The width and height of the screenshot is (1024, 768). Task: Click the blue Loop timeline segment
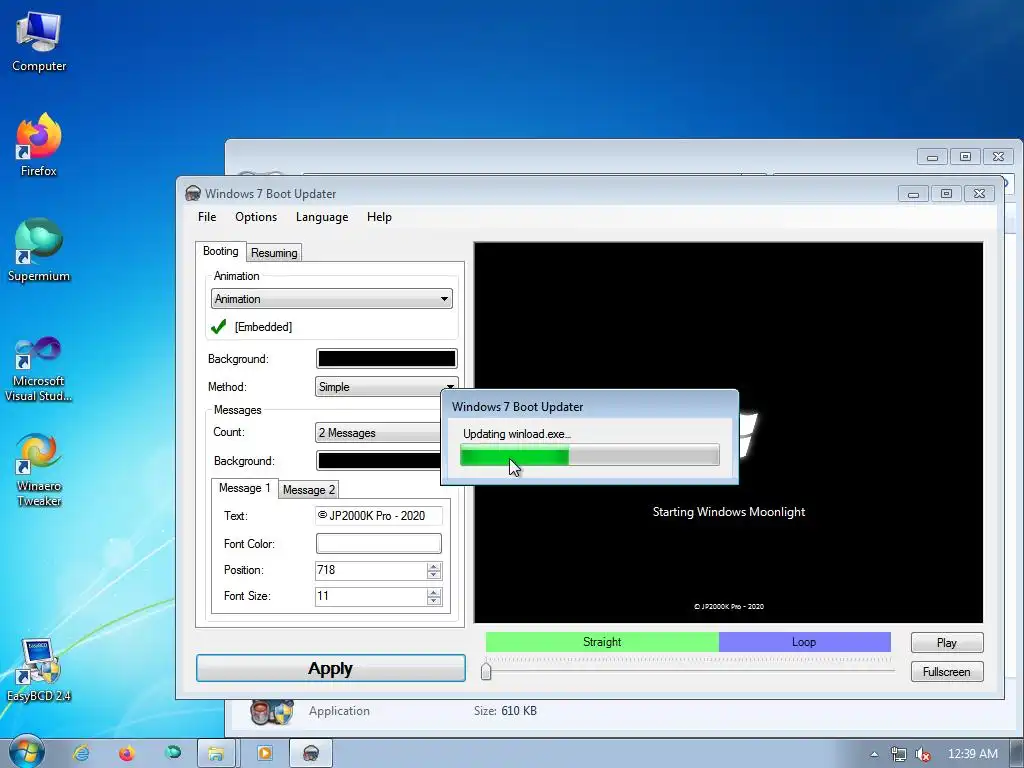coord(805,642)
